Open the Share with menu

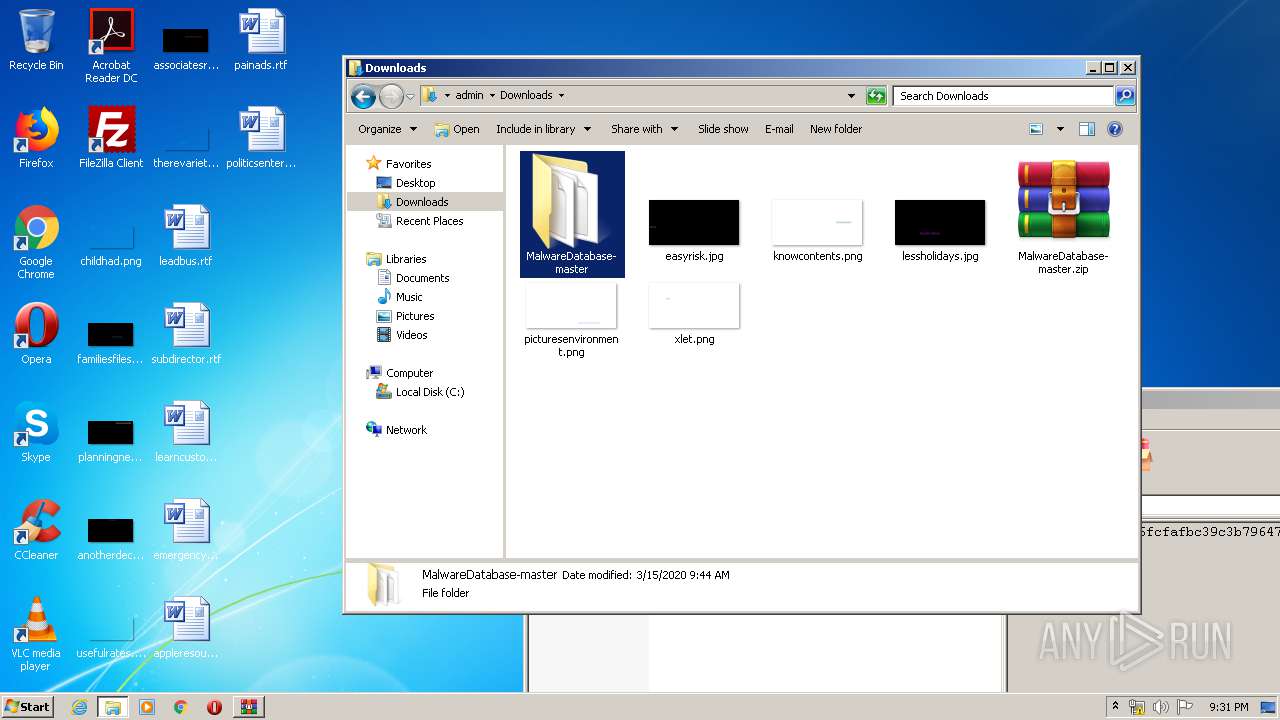pos(644,129)
